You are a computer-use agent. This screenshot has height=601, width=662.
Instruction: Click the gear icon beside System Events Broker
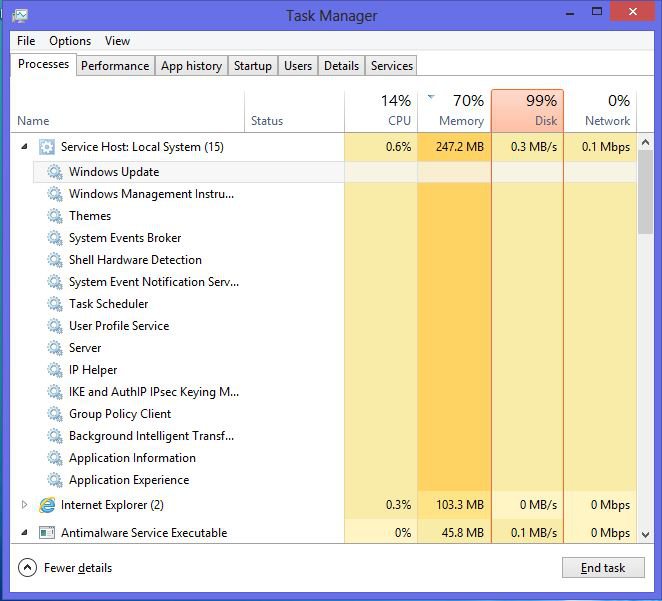(54, 238)
